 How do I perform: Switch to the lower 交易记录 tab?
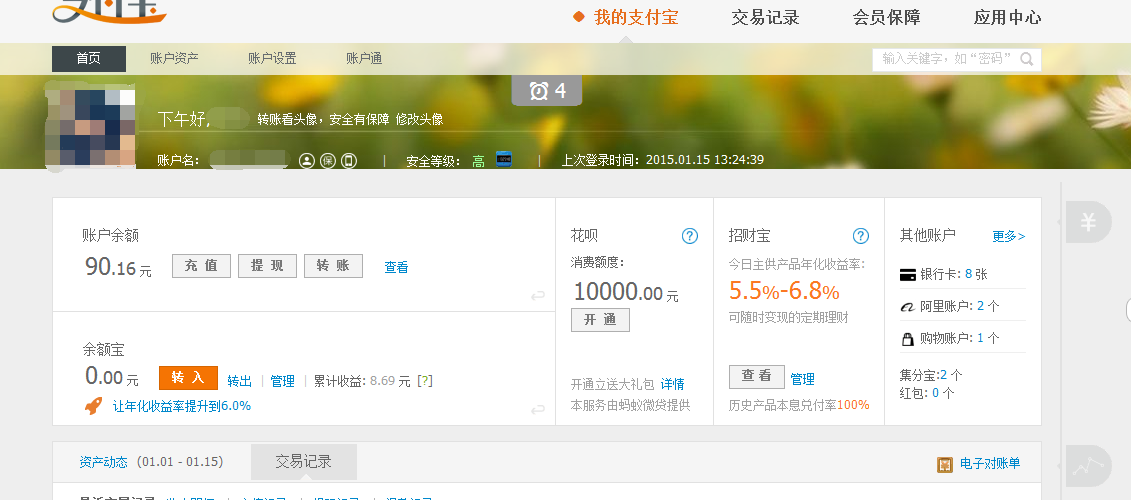[304, 462]
